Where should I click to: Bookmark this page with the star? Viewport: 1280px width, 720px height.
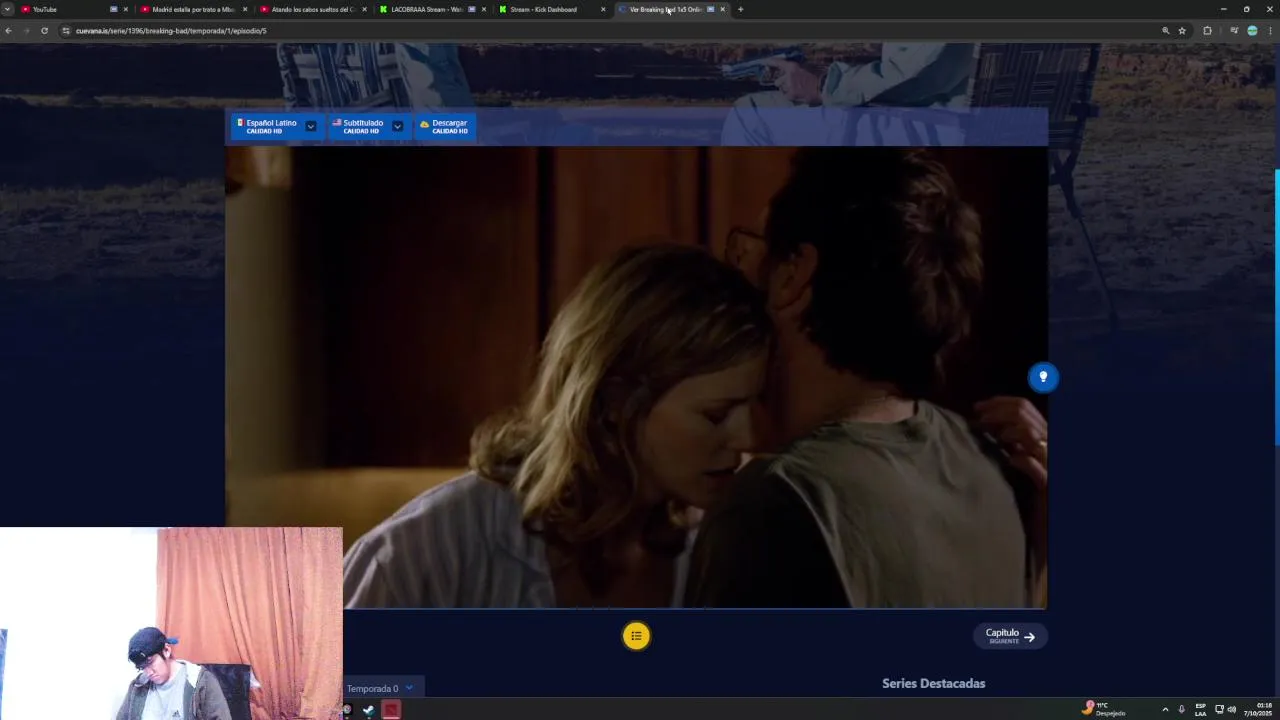[1182, 31]
